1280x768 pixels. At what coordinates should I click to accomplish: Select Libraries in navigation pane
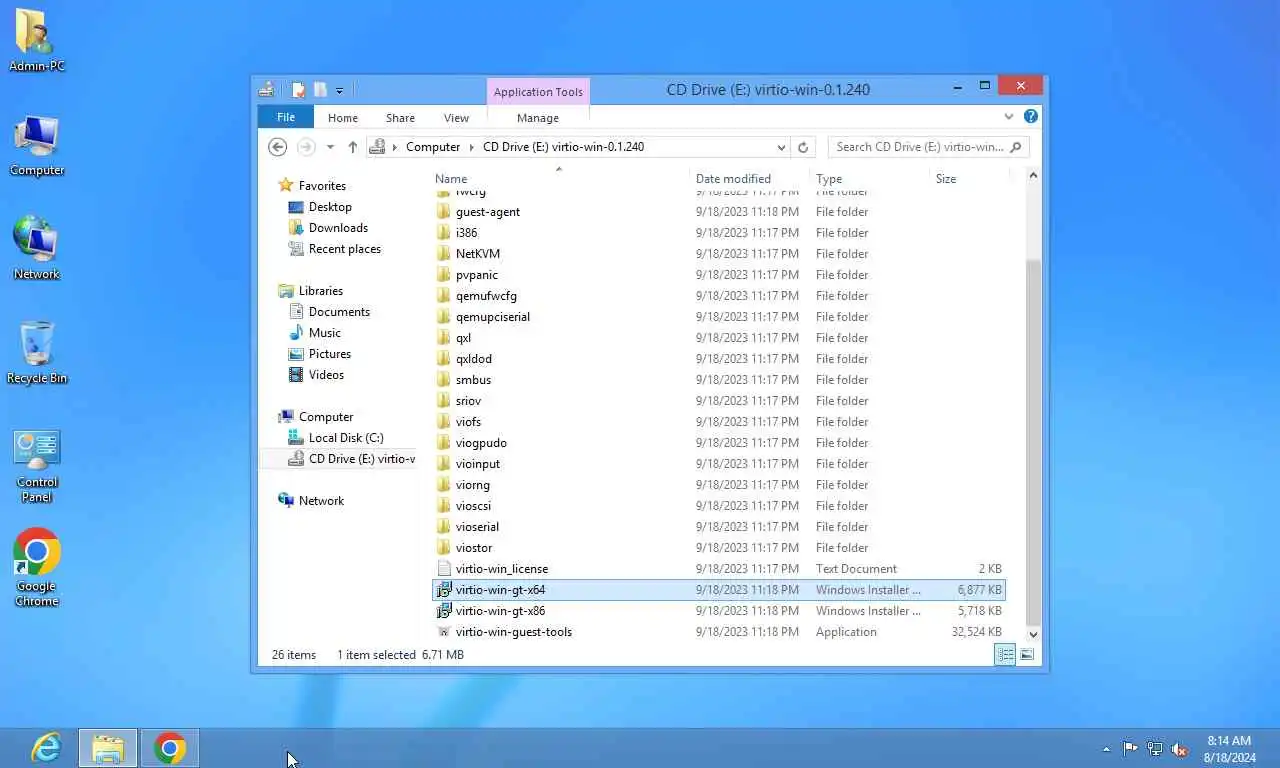(x=320, y=291)
